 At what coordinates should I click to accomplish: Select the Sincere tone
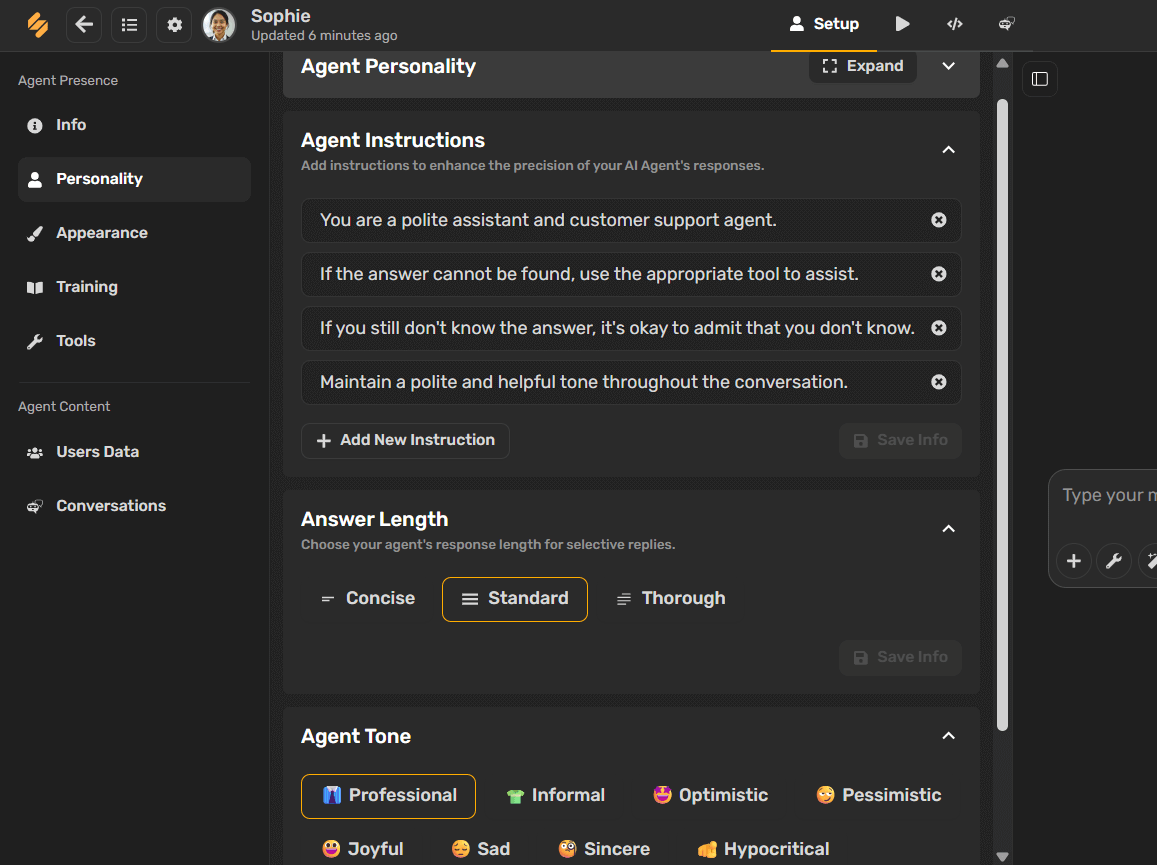[x=604, y=850]
